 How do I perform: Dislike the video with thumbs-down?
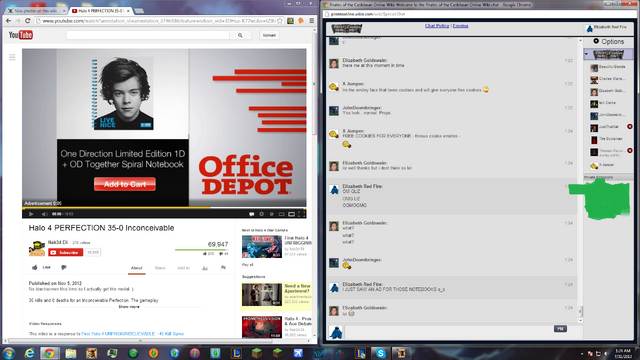click(64, 267)
